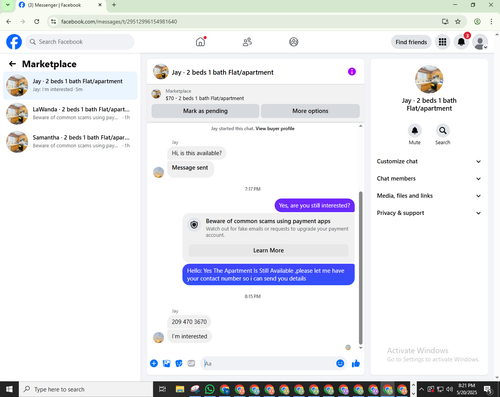Open the Windows notification center icon
This screenshot has height=397, width=500.
click(x=488, y=389)
